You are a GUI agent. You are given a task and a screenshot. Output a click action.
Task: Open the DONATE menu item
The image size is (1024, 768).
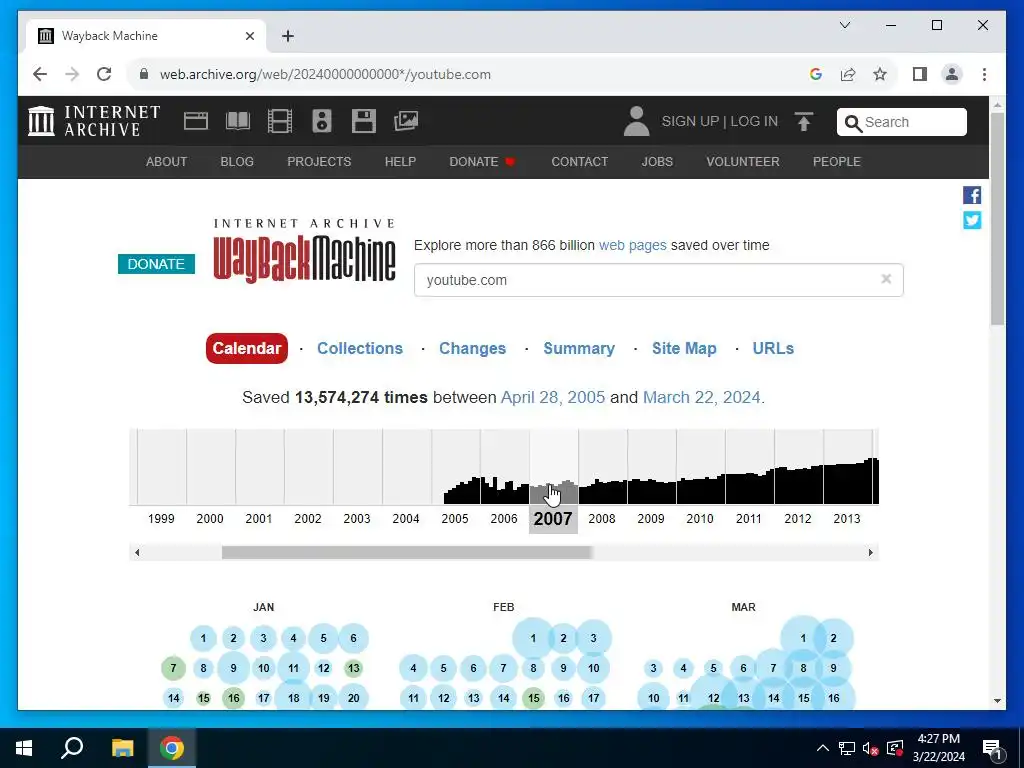click(482, 161)
